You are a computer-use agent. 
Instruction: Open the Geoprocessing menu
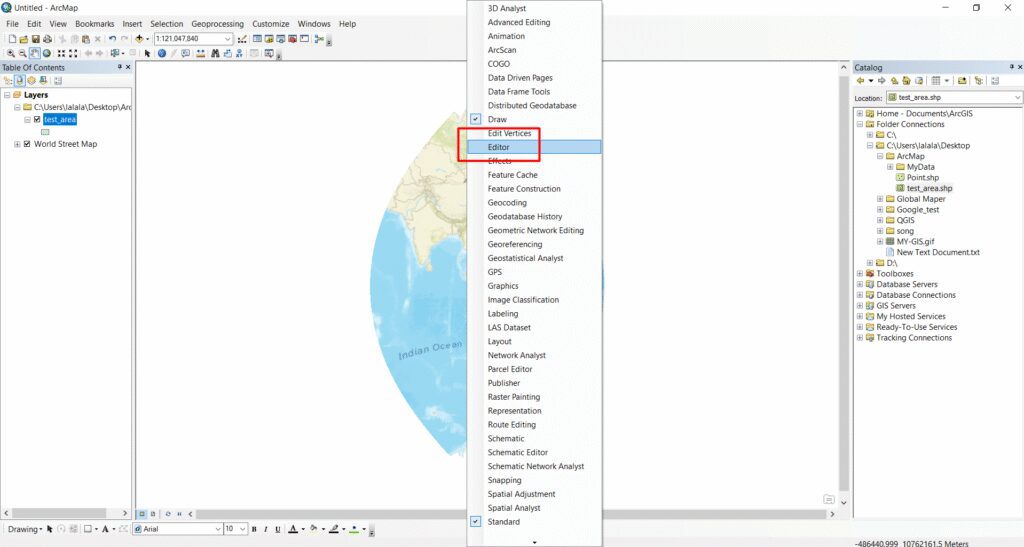click(217, 23)
